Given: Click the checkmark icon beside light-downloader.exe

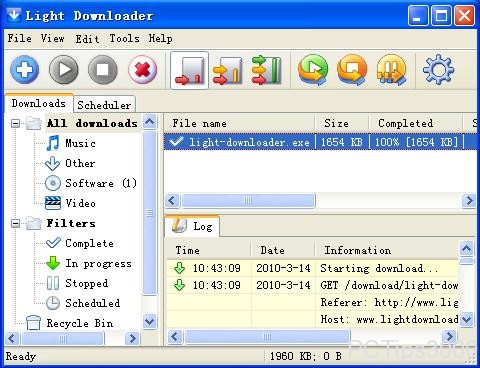Looking at the screenshot, I should point(176,142).
